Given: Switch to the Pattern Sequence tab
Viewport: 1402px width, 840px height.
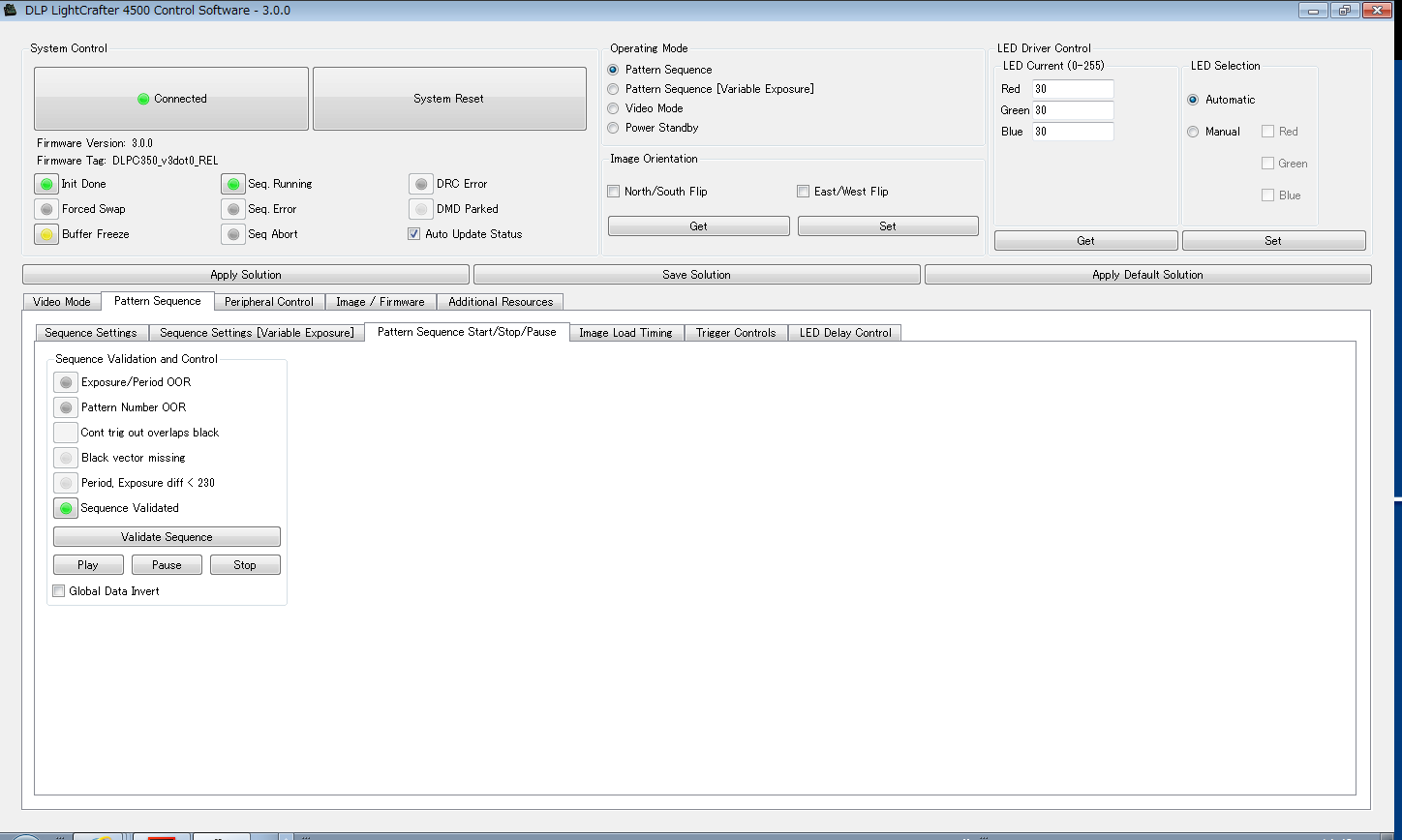Looking at the screenshot, I should tap(158, 301).
